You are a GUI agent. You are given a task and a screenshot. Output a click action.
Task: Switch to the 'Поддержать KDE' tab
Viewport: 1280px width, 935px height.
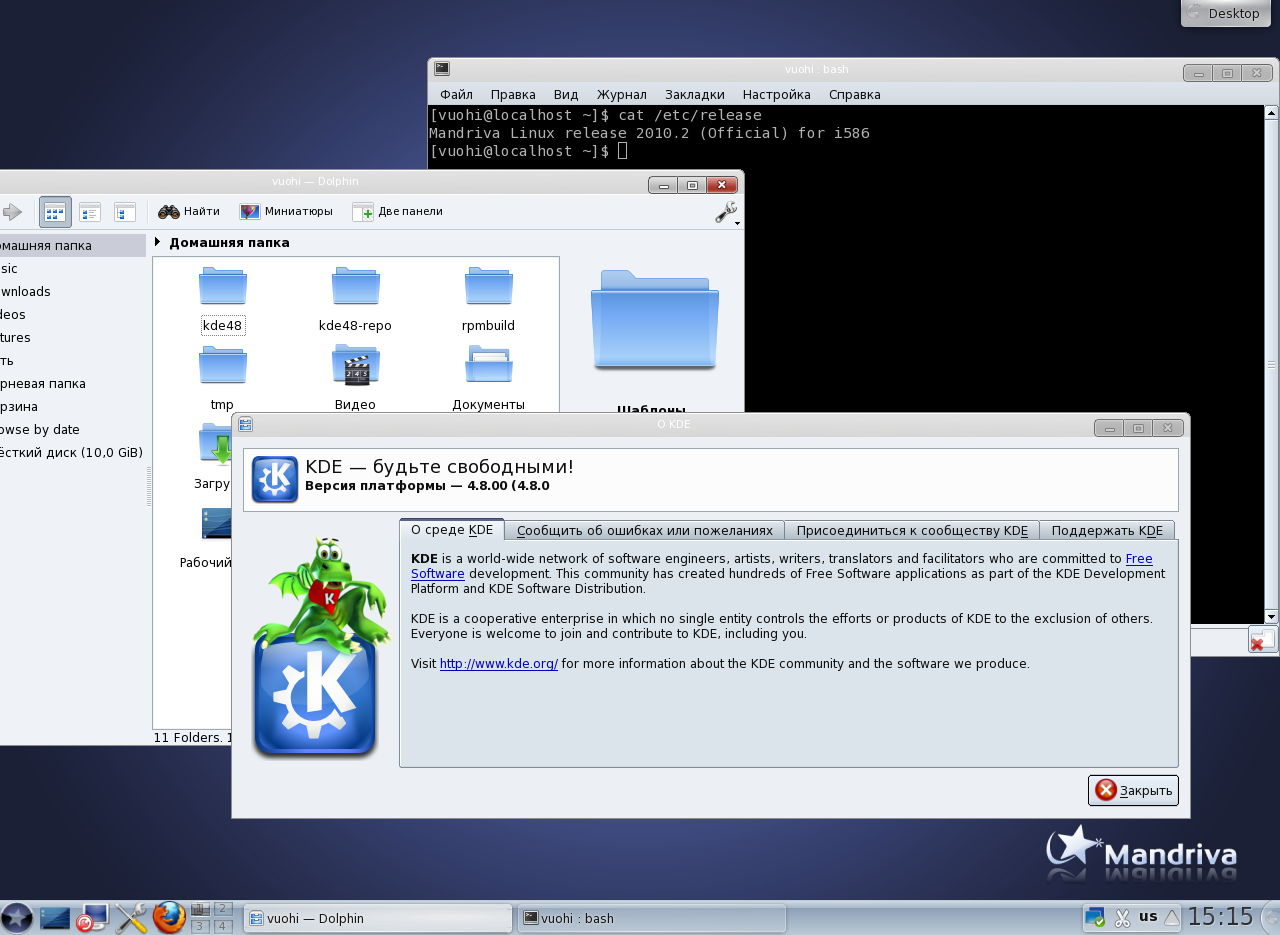click(x=1107, y=531)
